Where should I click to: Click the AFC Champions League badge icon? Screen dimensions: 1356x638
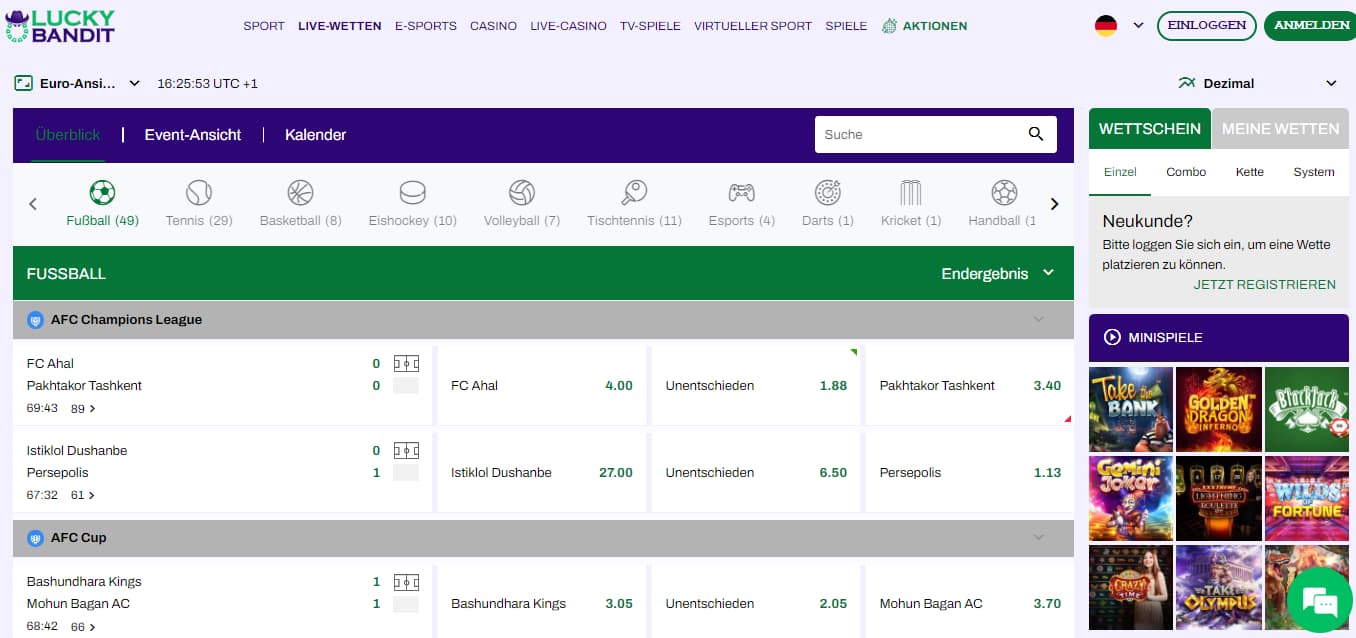[x=35, y=320]
